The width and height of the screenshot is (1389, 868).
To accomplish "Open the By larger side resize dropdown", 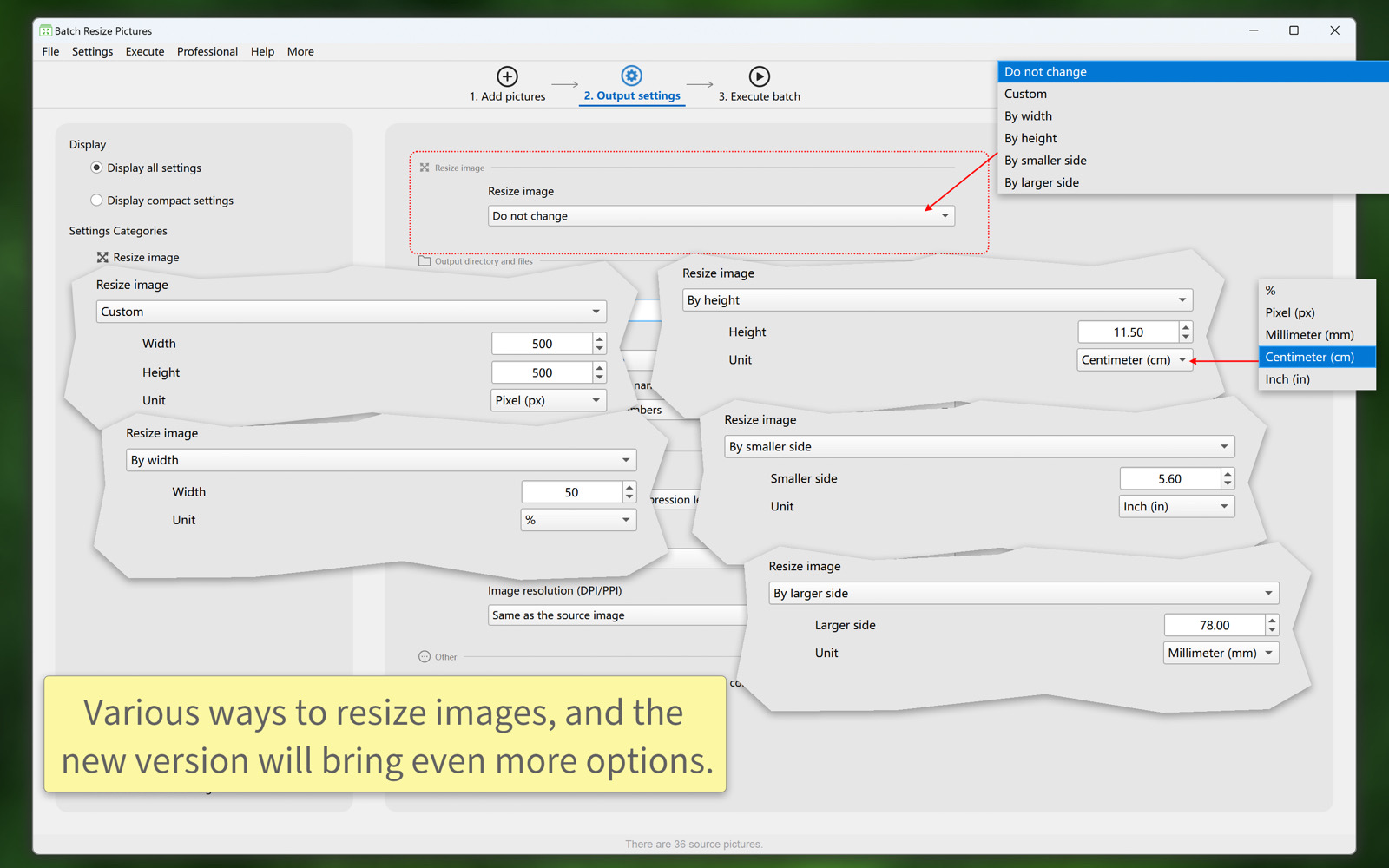I will click(1024, 593).
